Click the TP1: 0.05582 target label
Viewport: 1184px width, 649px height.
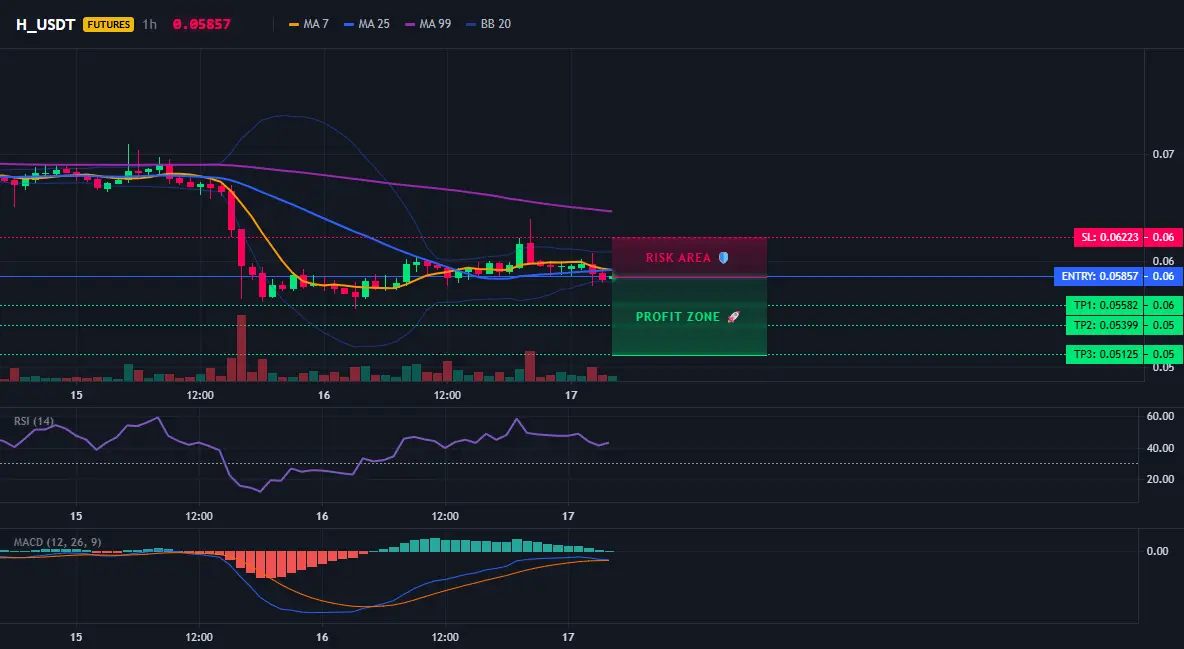tap(1105, 305)
